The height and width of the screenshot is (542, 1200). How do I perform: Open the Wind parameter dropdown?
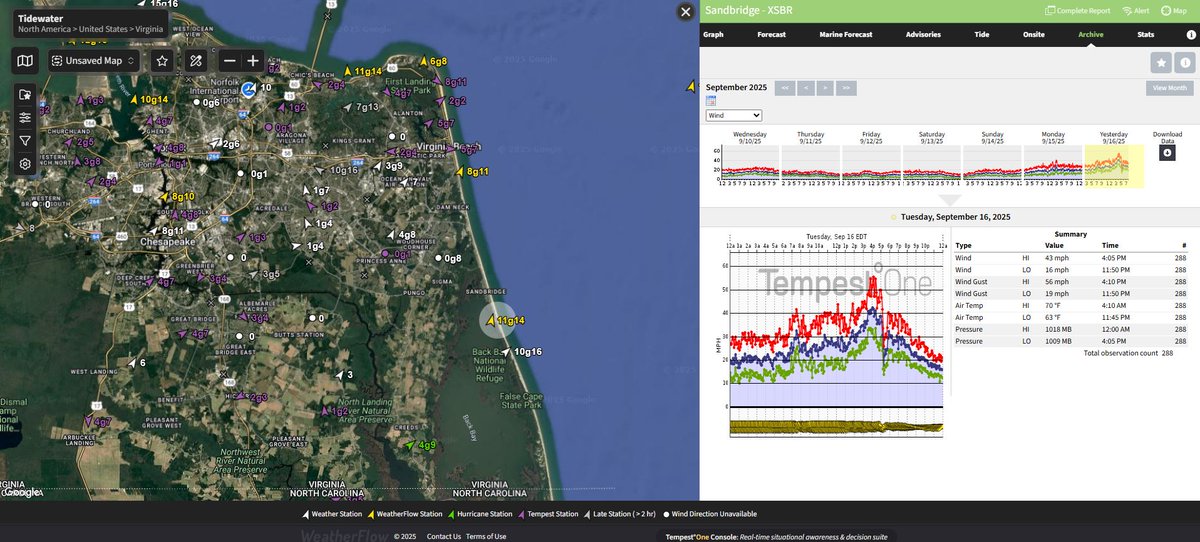click(733, 116)
